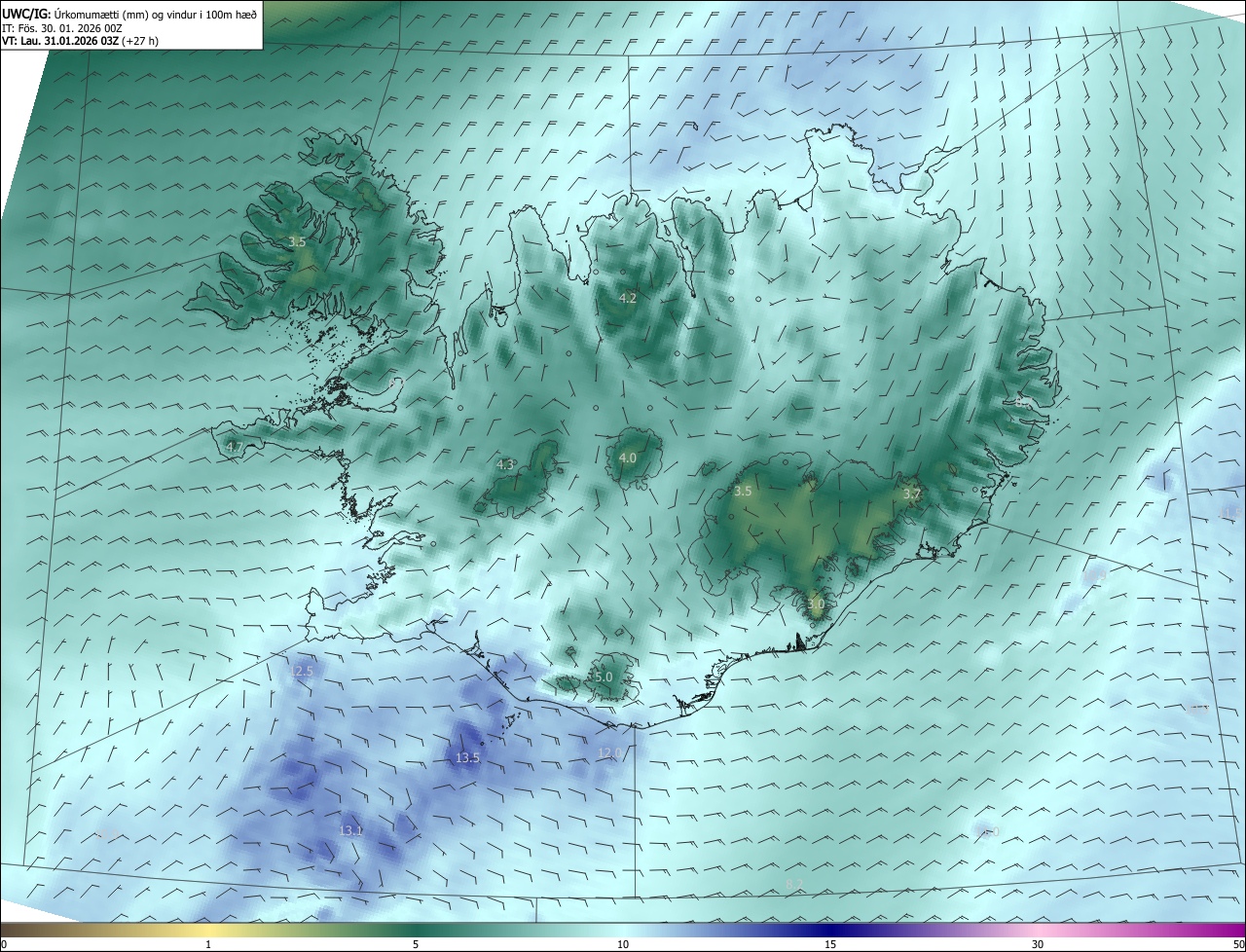Select the 4.3 value label on the map

click(505, 464)
